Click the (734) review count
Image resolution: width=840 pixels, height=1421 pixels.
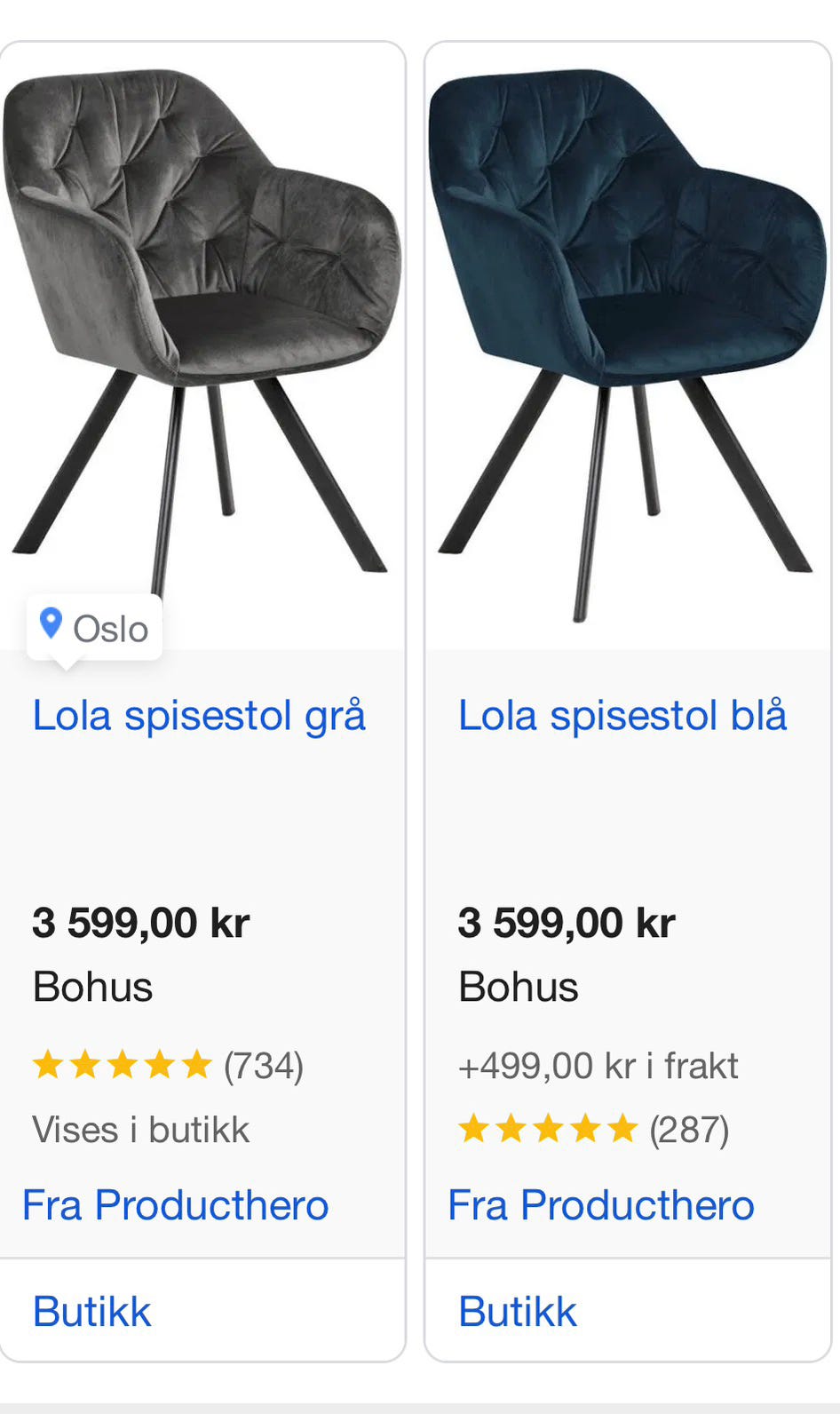pyautogui.click(x=264, y=1065)
